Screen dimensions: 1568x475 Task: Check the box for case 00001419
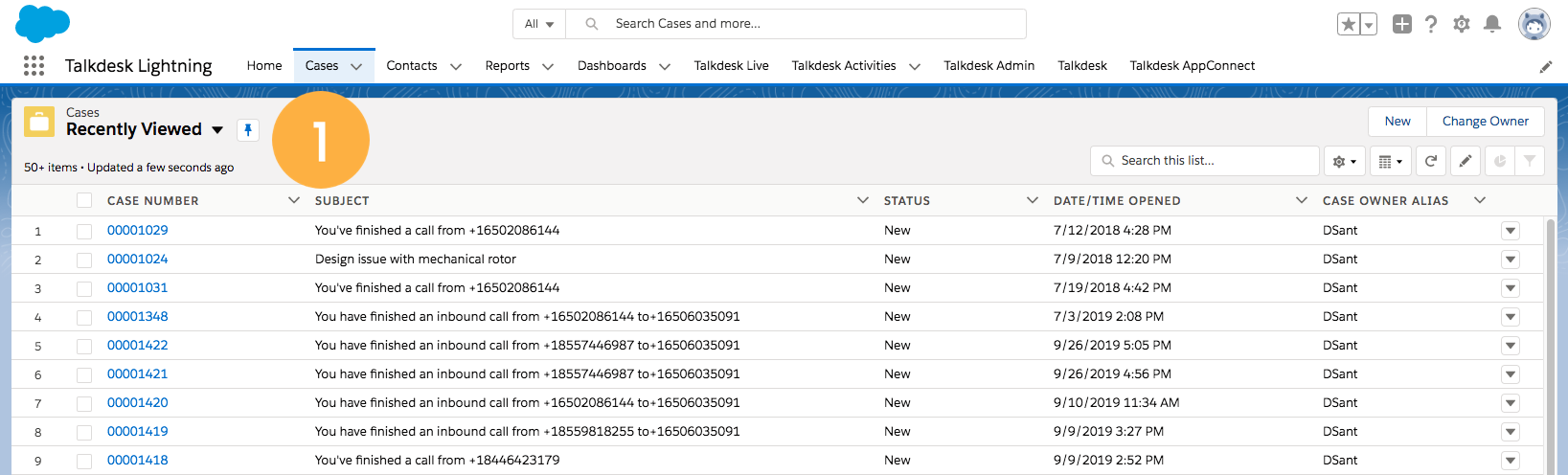(x=84, y=432)
